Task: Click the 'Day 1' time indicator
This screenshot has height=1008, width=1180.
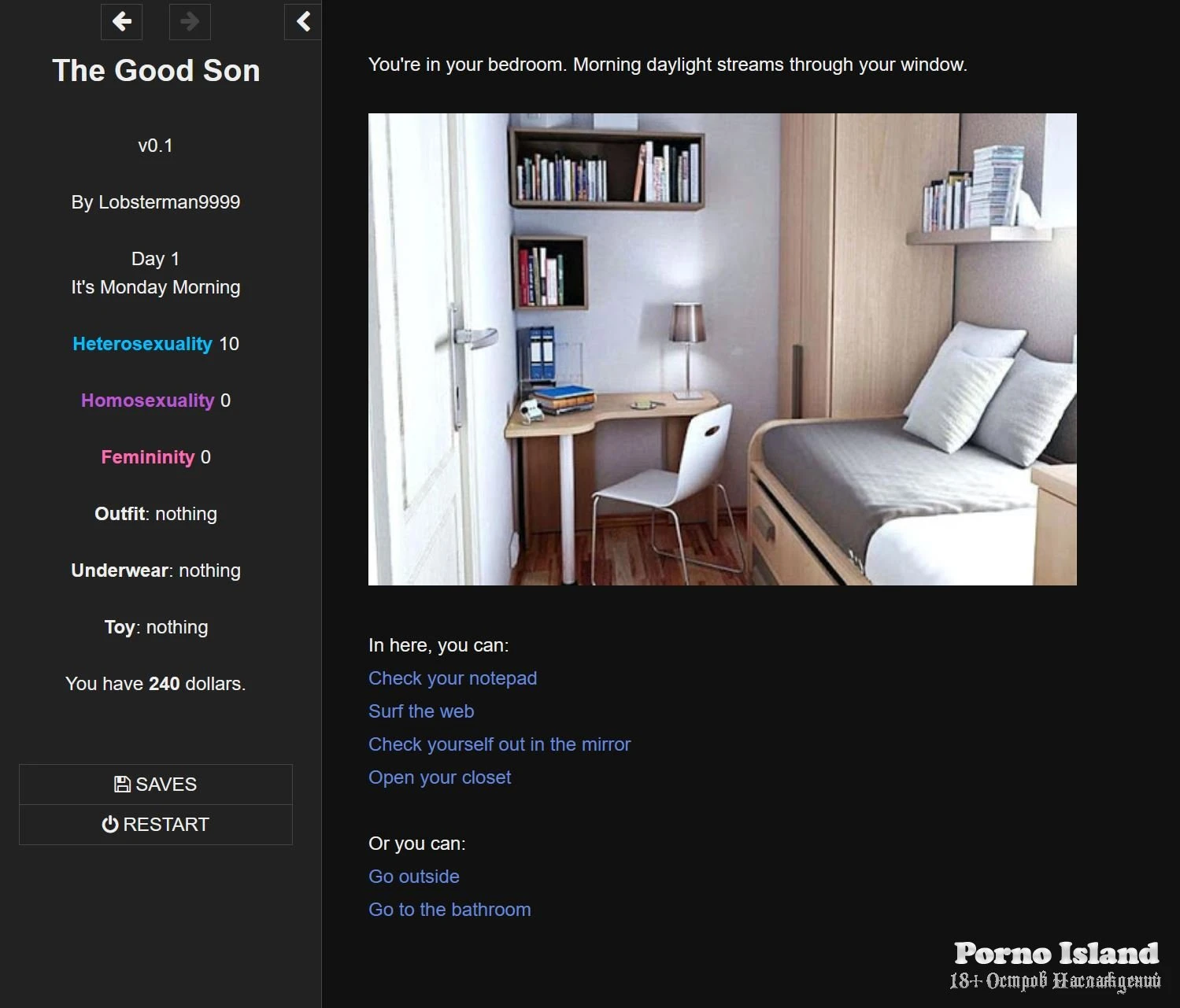Action: coord(156,259)
